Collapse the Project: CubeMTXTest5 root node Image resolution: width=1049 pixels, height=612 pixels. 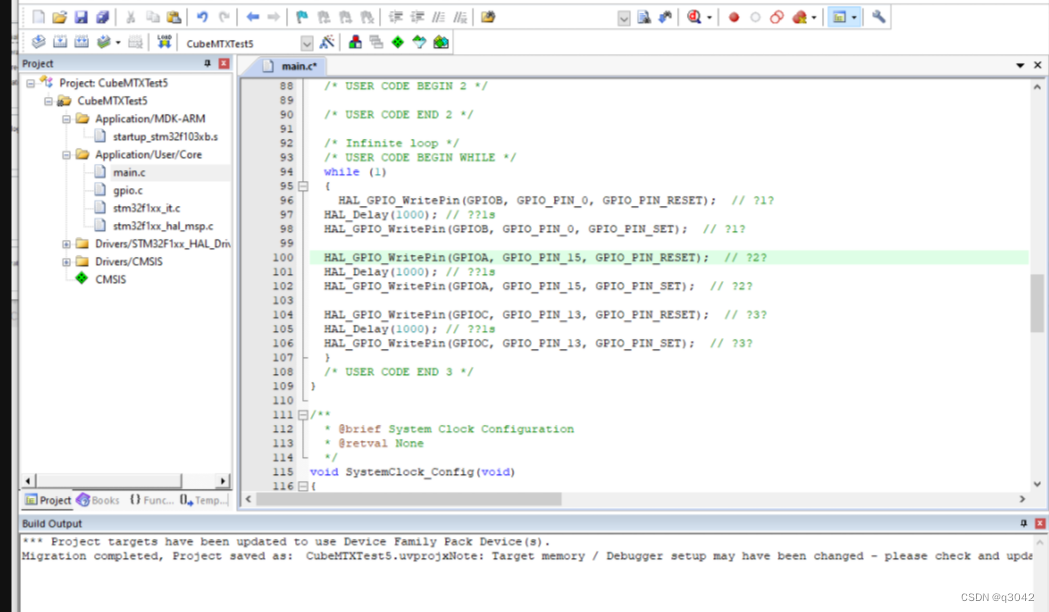click(31, 84)
